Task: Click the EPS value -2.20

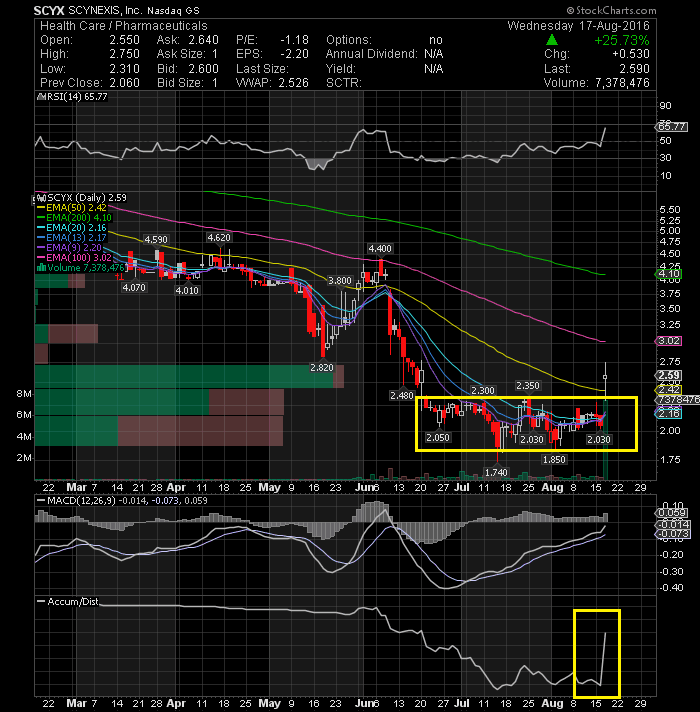Action: [294, 54]
